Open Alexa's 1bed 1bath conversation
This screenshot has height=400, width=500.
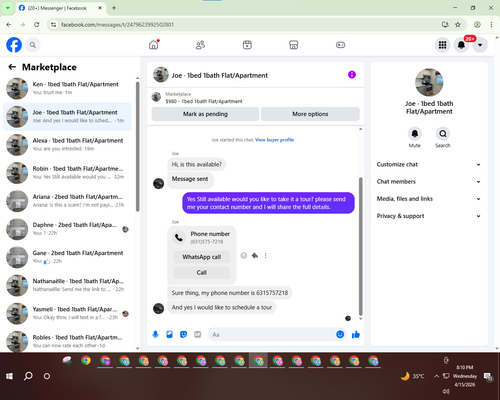click(x=67, y=145)
